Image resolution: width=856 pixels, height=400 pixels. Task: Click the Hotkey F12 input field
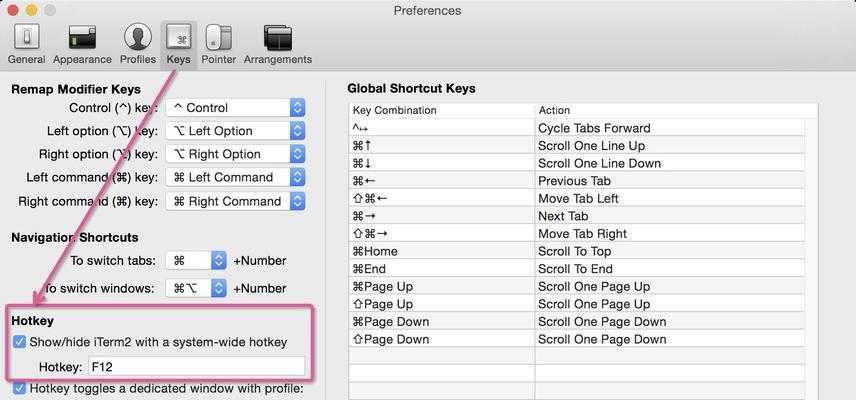197,367
